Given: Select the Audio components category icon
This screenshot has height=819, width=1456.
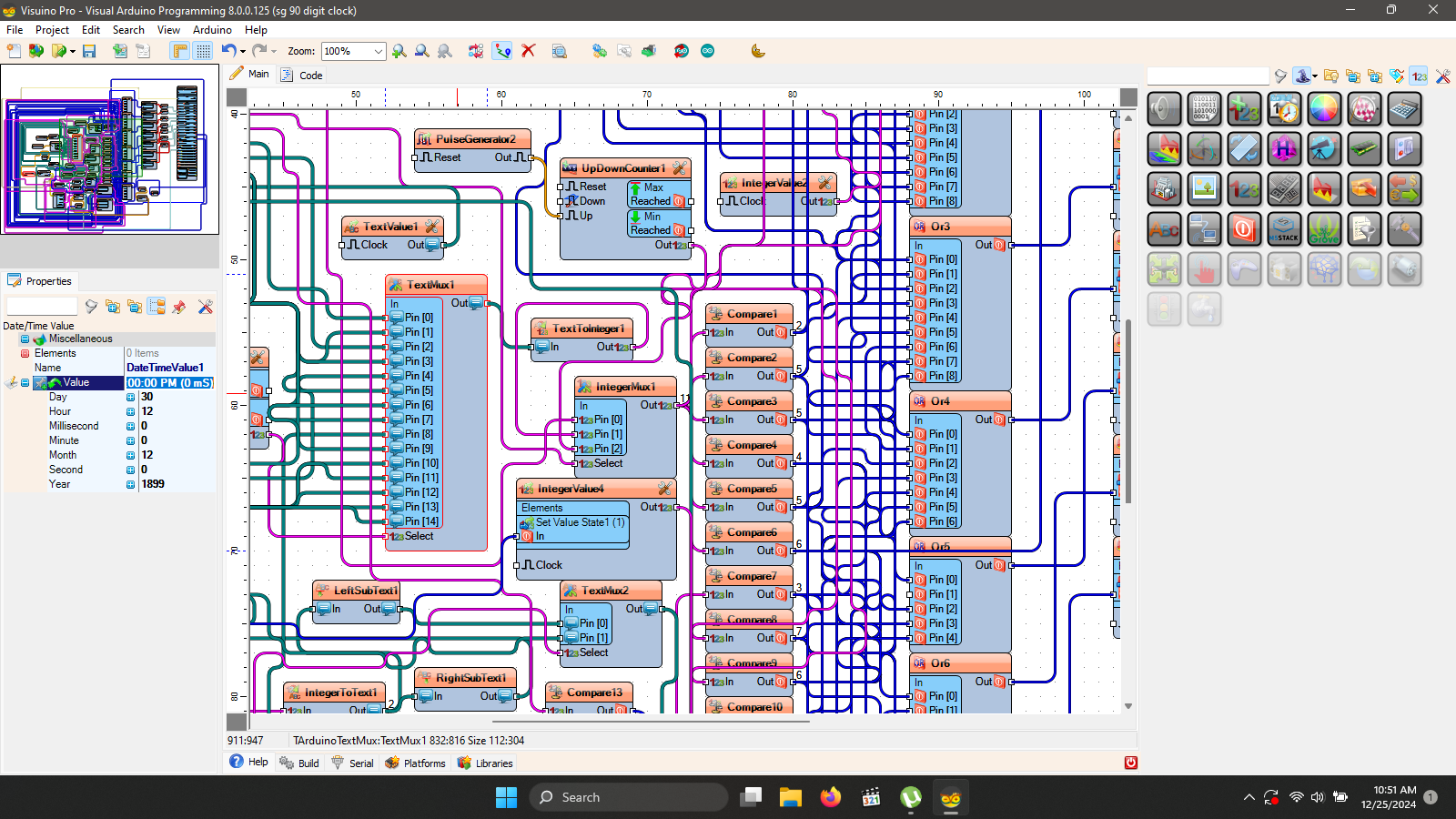Looking at the screenshot, I should coord(1164,109).
